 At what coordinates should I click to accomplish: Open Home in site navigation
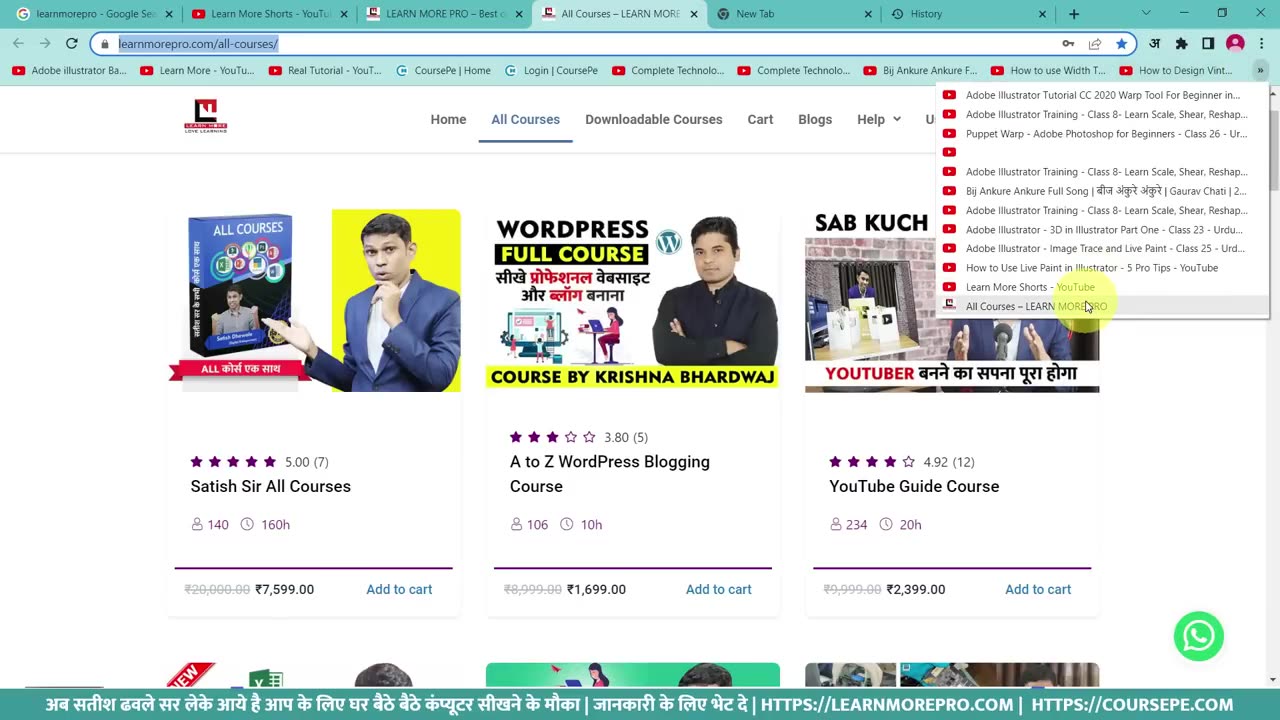448,119
